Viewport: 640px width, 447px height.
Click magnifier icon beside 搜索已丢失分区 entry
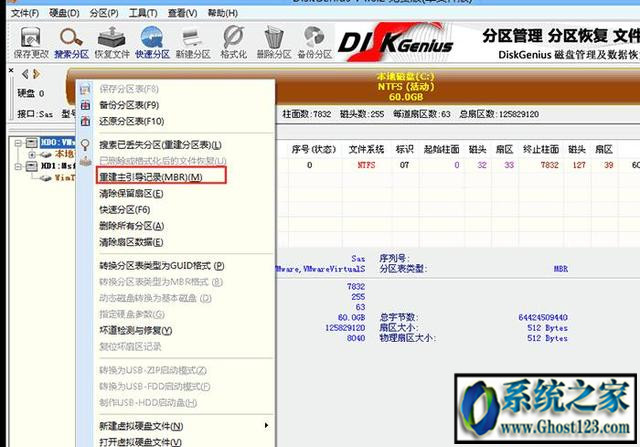coord(85,145)
